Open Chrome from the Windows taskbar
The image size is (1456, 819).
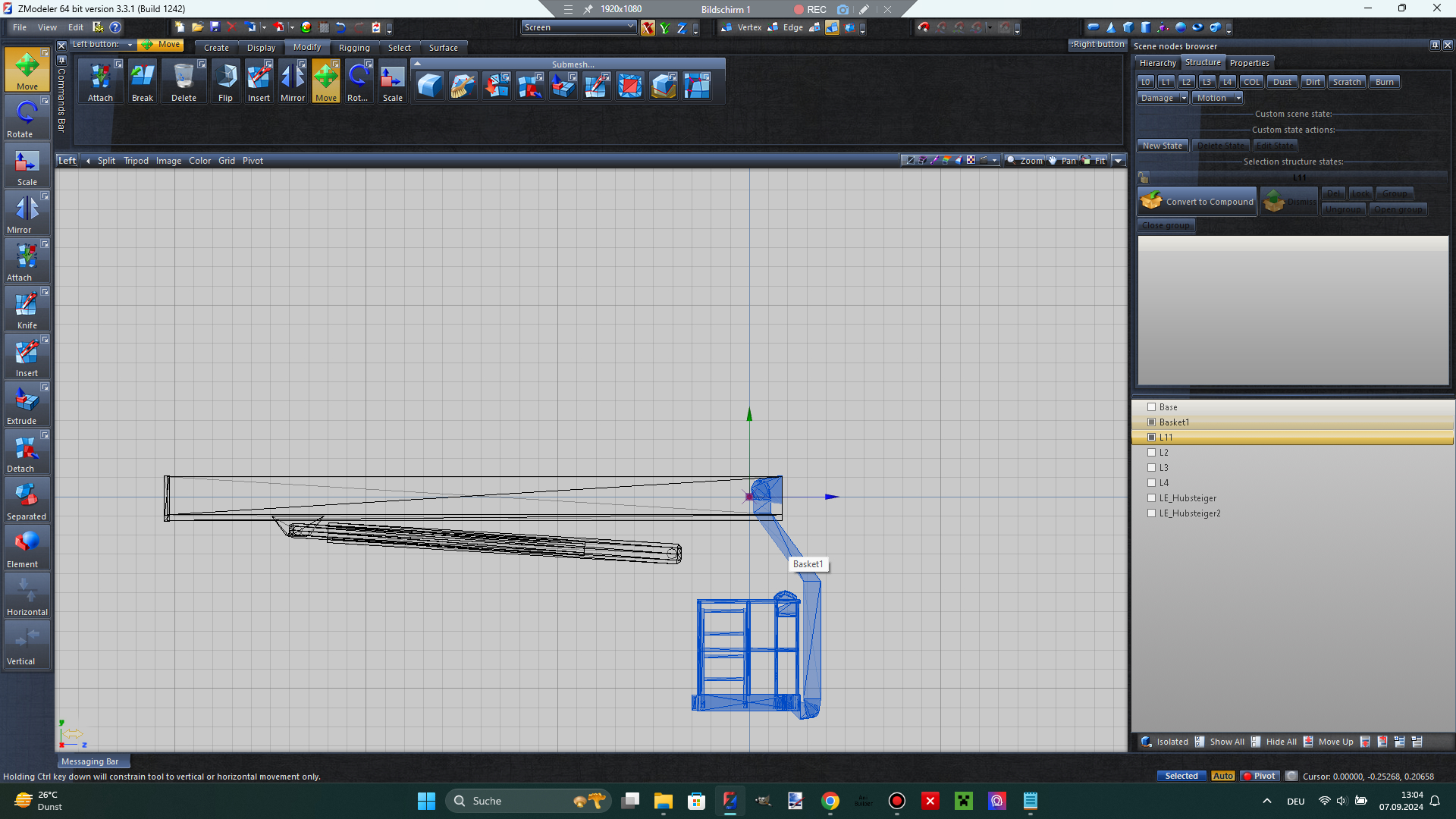pos(830,801)
